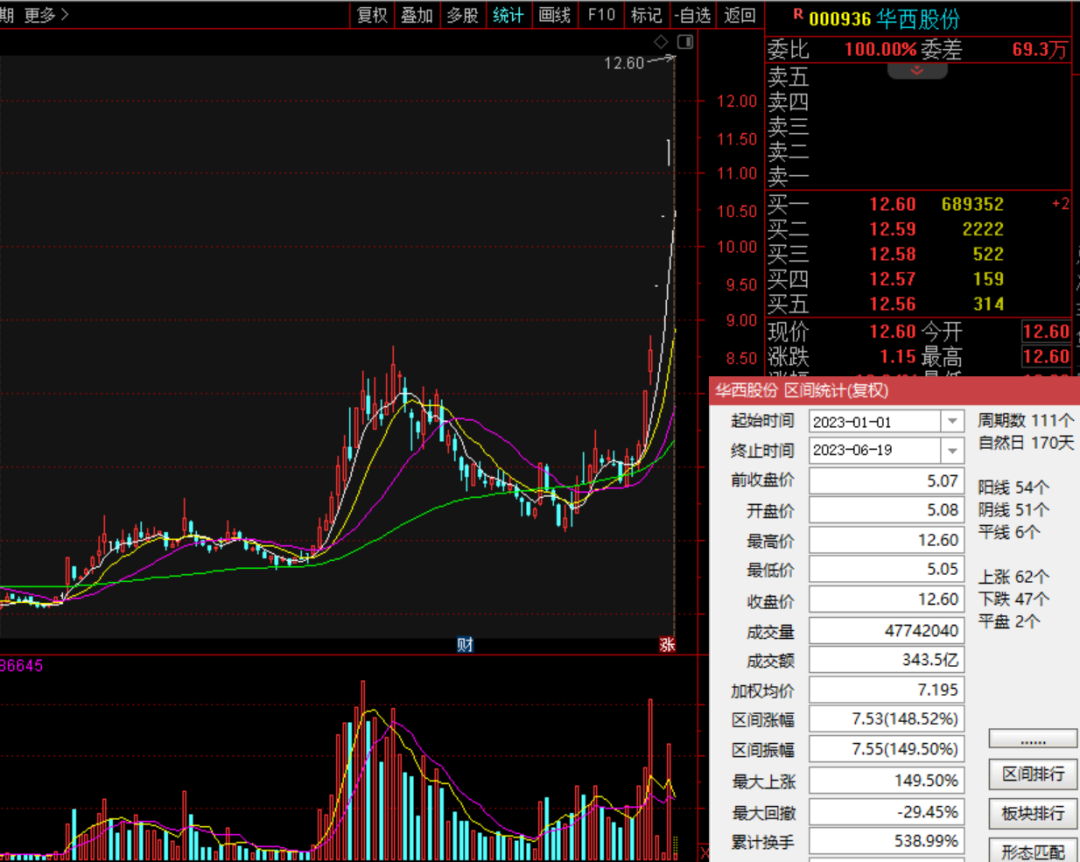Image resolution: width=1080 pixels, height=862 pixels.
Task: Click the 阳线 54个 statistic
Action: [1013, 488]
